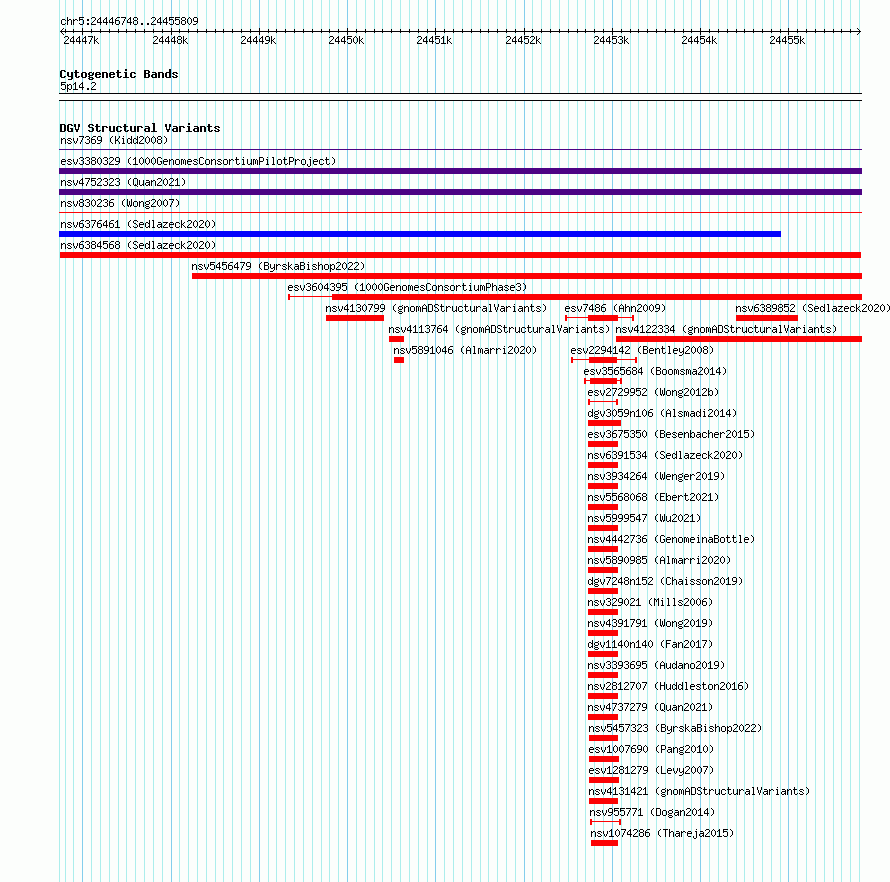
Task: Open nsv1074286 (Thareja2015) label
Action: click(662, 833)
